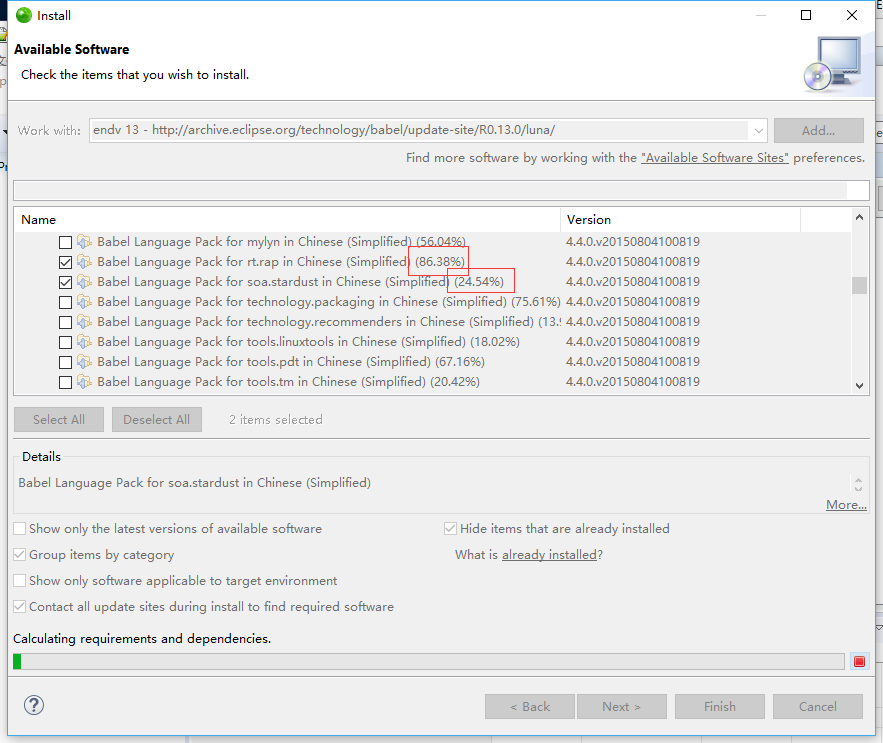Screen dimensions: 883x743
Task: Select the soa.stardust Chinese language pack row
Action: (x=433, y=282)
